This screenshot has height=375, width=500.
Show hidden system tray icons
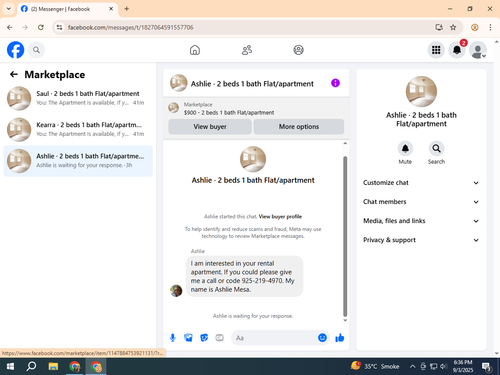pos(412,367)
